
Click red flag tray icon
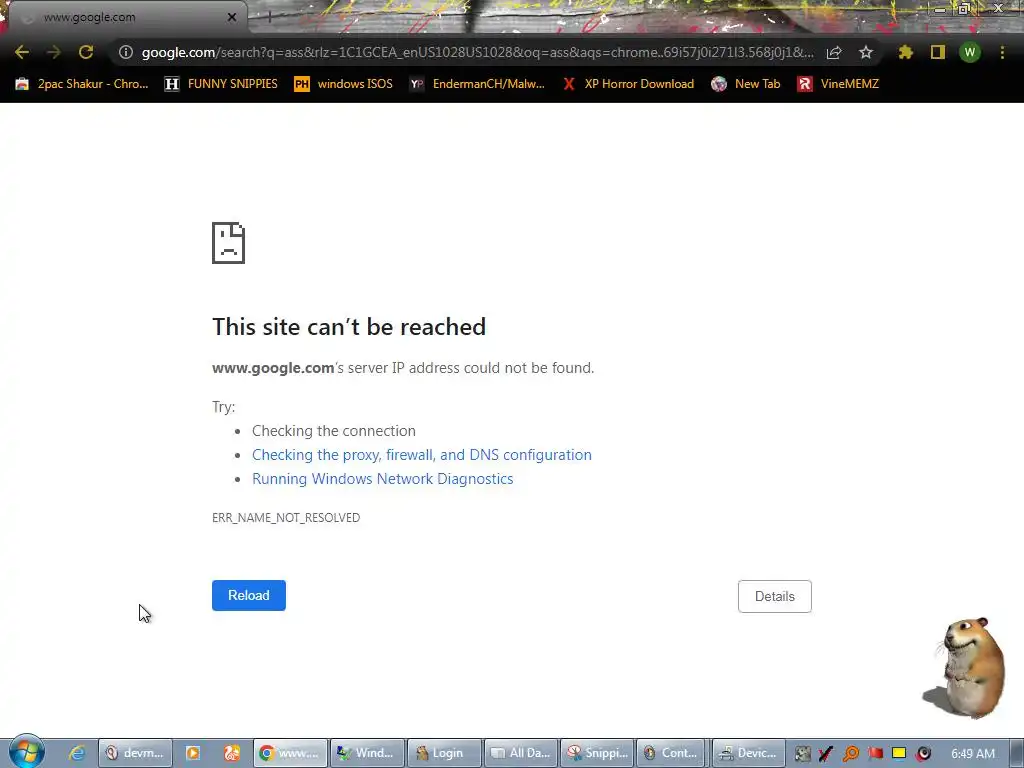click(x=875, y=754)
